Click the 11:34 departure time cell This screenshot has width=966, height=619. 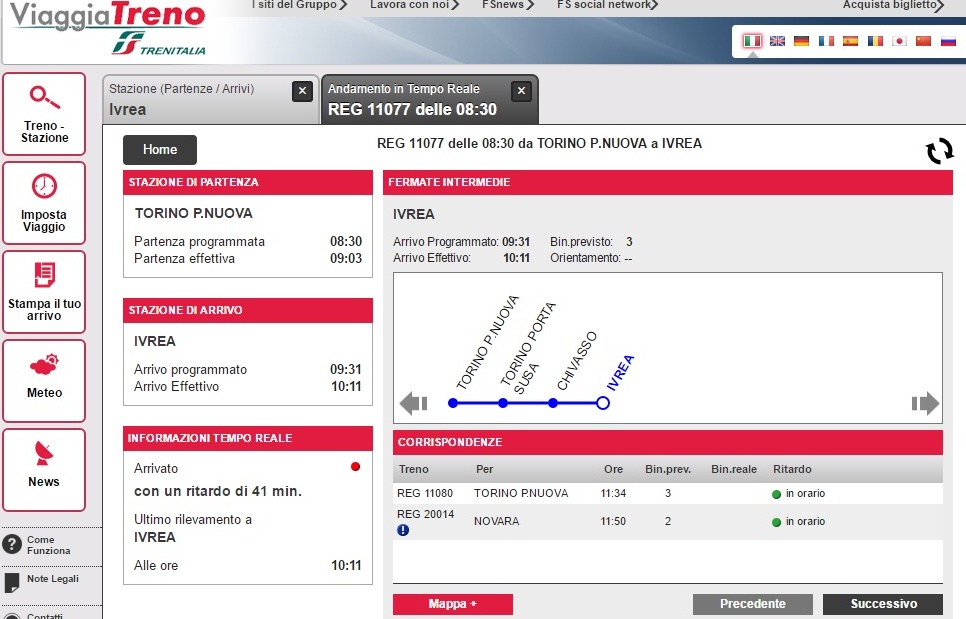tap(613, 493)
